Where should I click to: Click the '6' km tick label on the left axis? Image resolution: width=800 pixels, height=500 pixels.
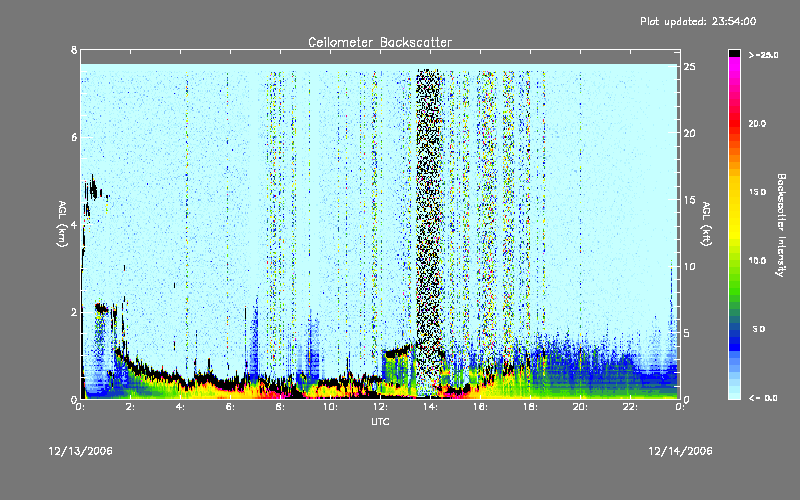pyautogui.click(x=74, y=137)
